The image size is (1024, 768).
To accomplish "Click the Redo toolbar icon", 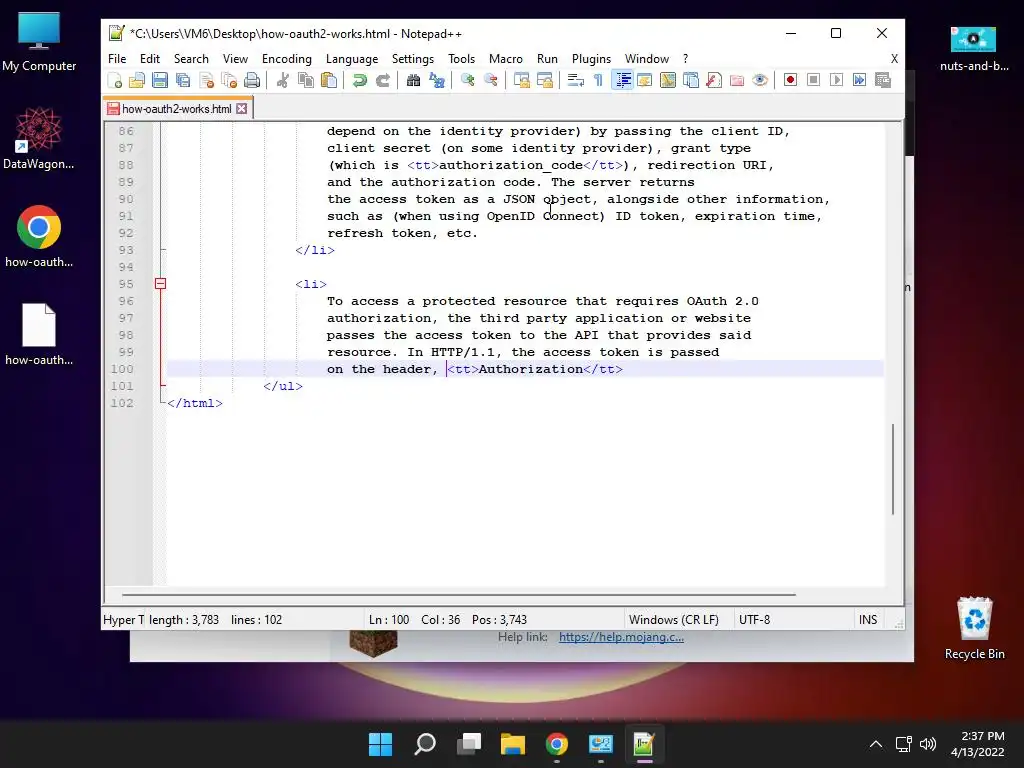I will click(x=383, y=80).
